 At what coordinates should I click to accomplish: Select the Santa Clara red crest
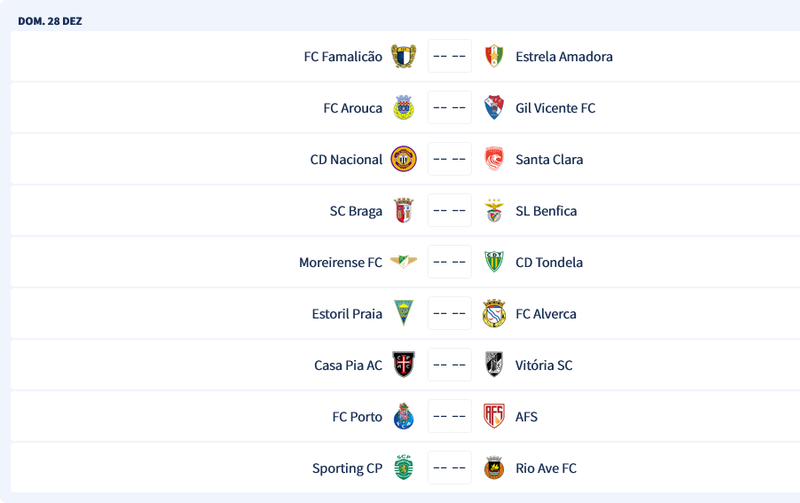click(494, 160)
